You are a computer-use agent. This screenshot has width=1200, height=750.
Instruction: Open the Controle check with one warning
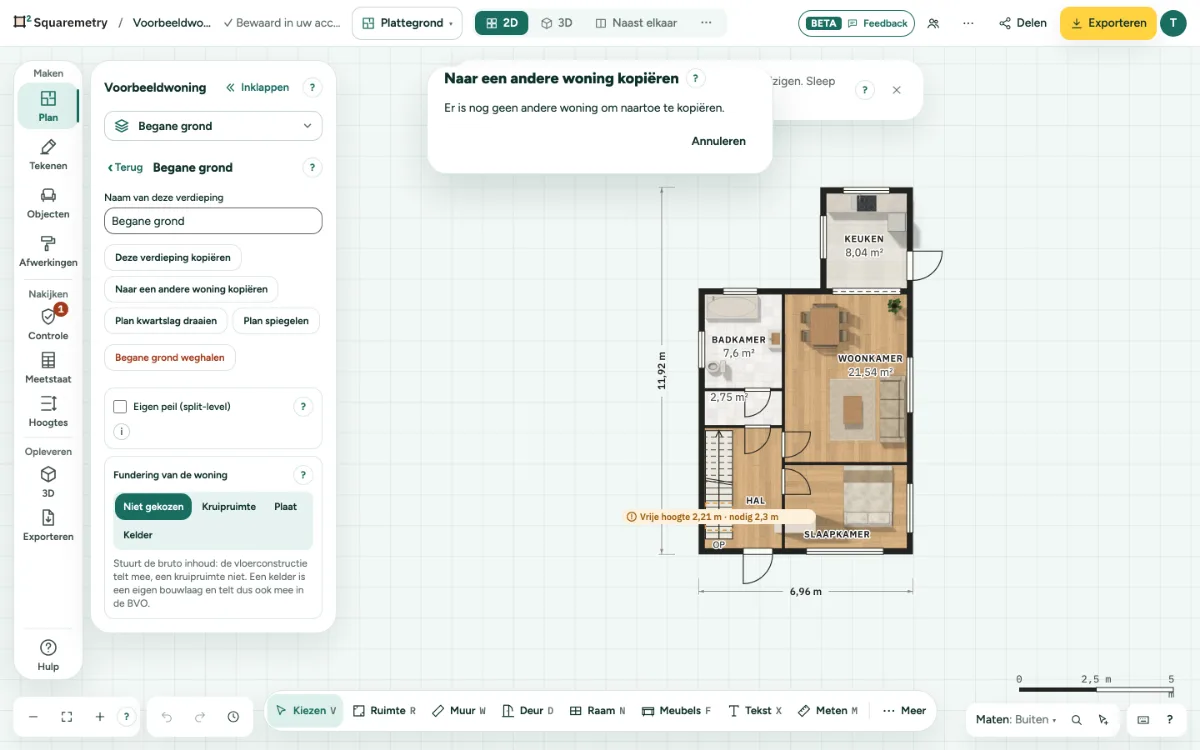(x=48, y=324)
